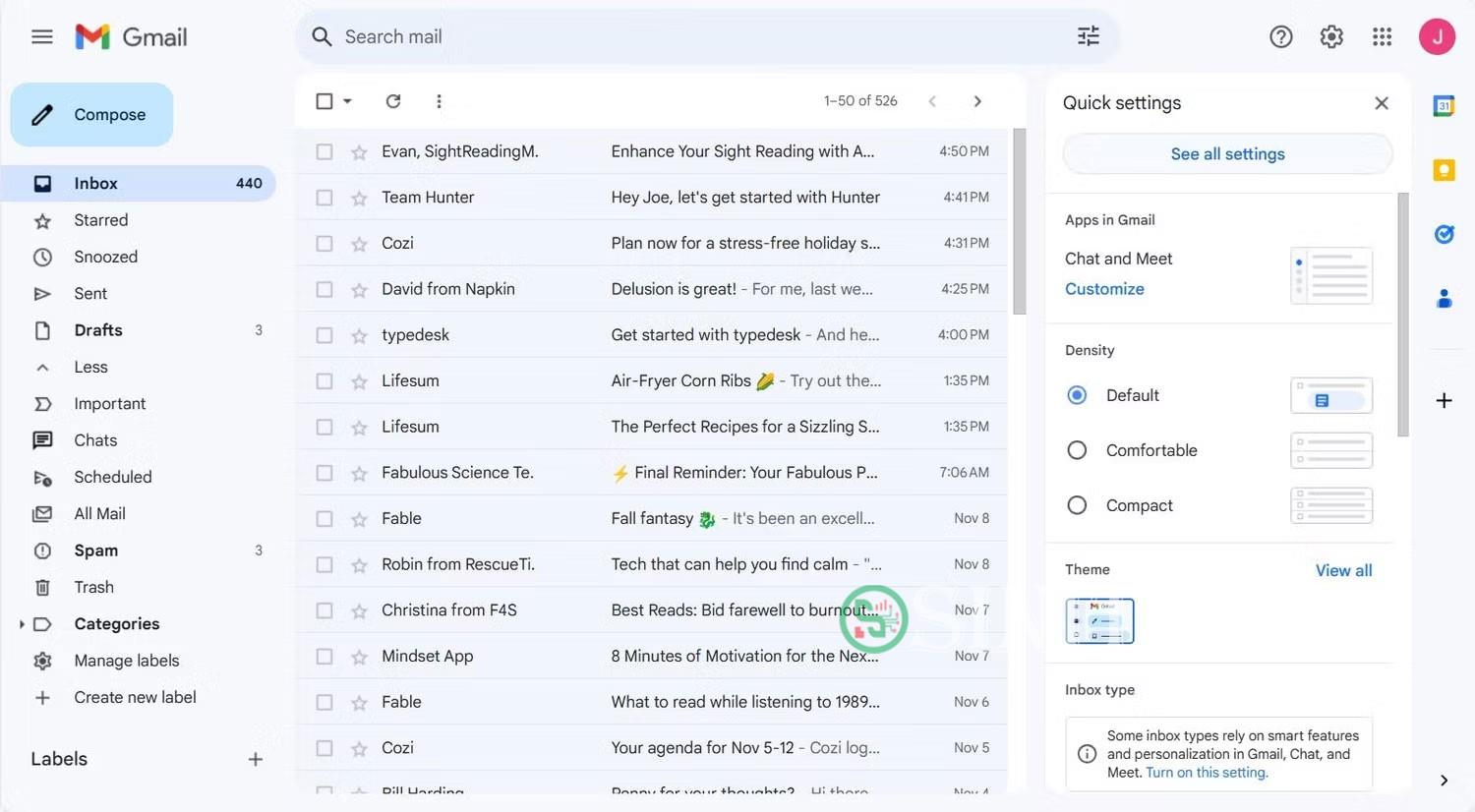
Task: Hide the side panel arrow
Action: (x=1444, y=781)
